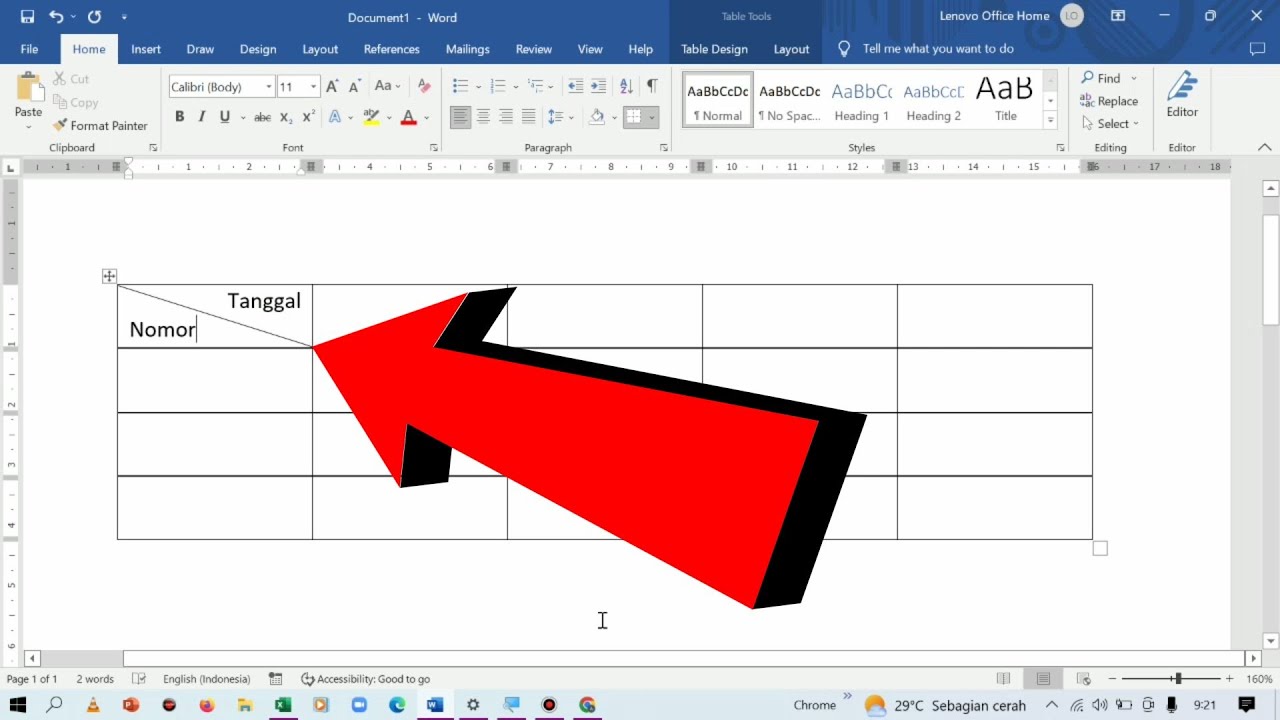Shrink font size with the smaller A icon
This screenshot has width=1280, height=720.
click(x=354, y=87)
